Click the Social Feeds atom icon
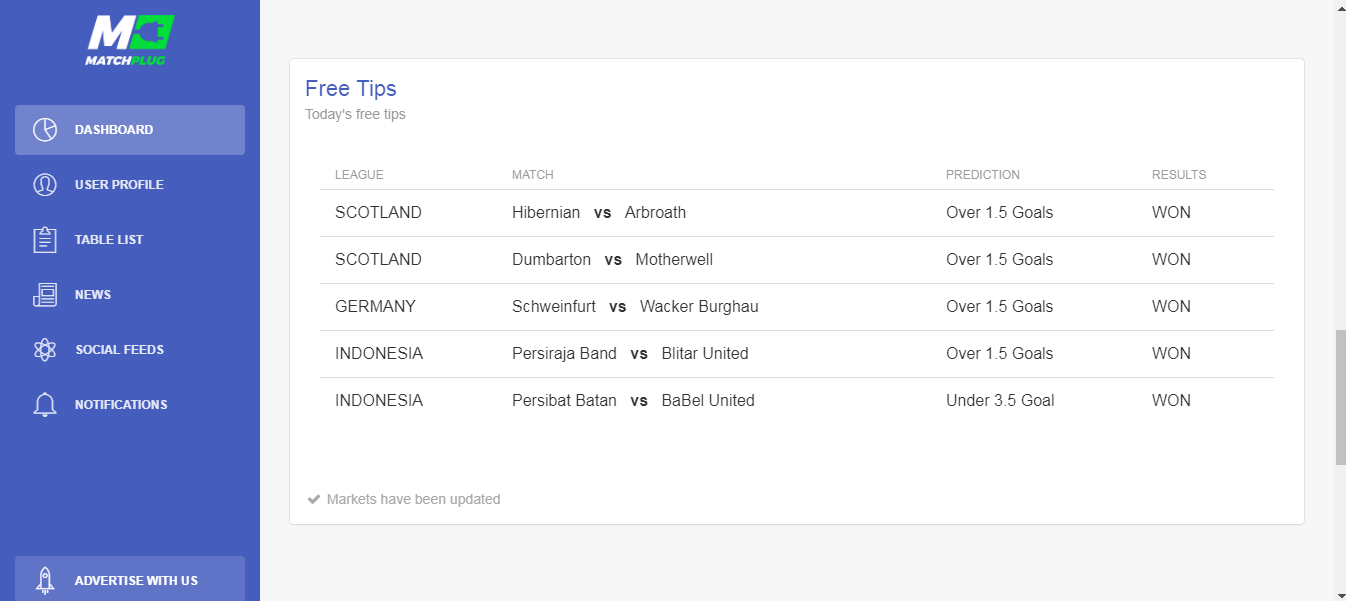Viewport: 1346px width, 601px height. coord(44,350)
